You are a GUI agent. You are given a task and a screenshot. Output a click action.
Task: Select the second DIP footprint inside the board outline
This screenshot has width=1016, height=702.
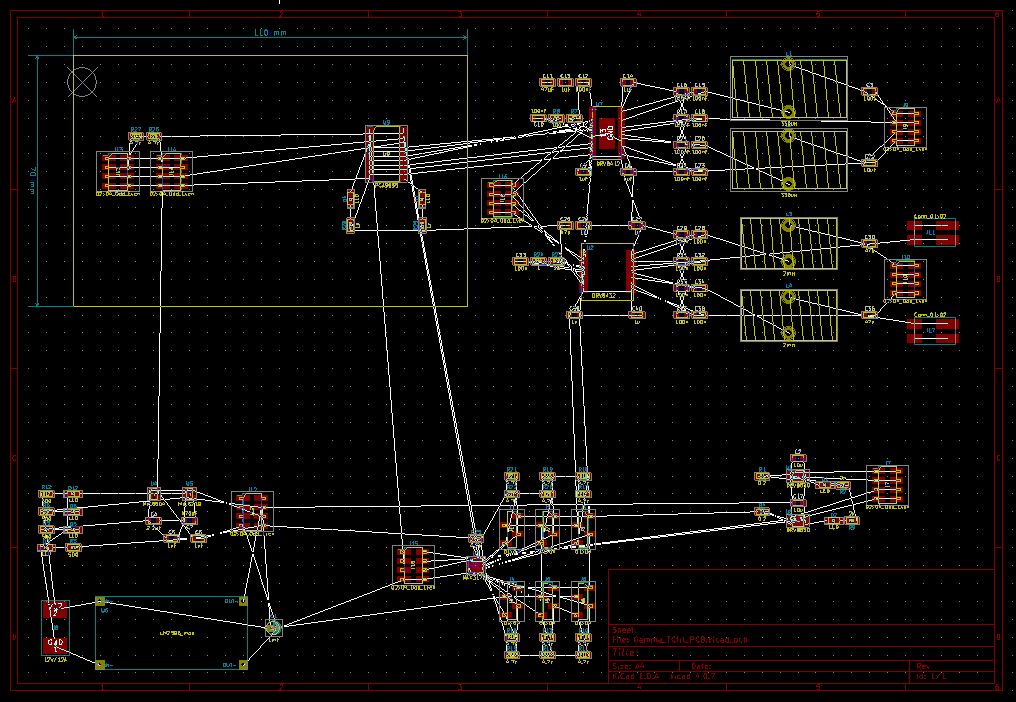point(171,173)
